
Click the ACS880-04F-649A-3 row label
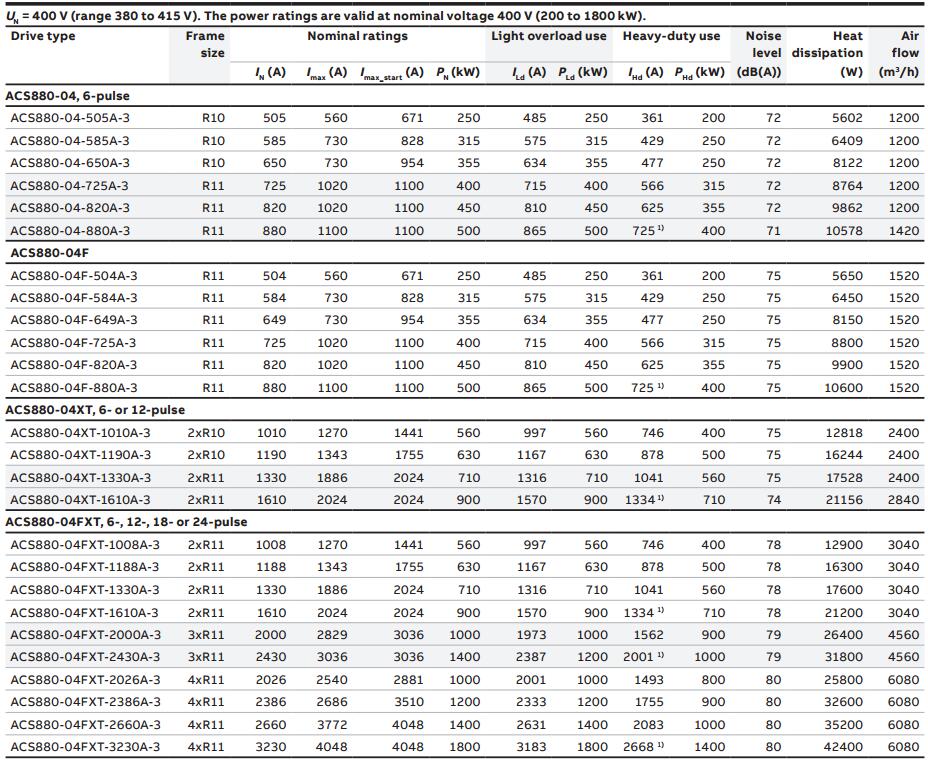(73, 320)
